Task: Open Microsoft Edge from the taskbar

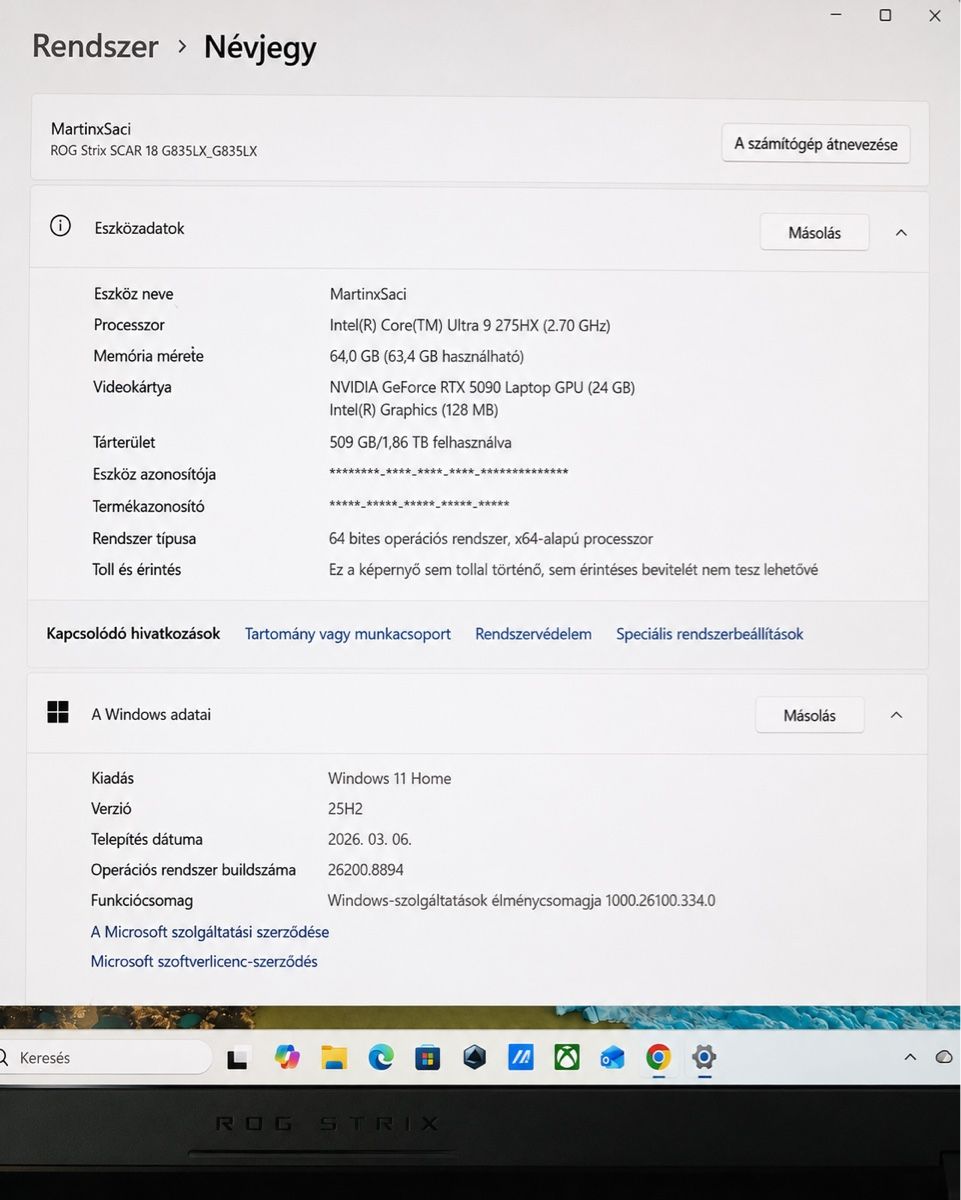Action: click(x=381, y=1057)
